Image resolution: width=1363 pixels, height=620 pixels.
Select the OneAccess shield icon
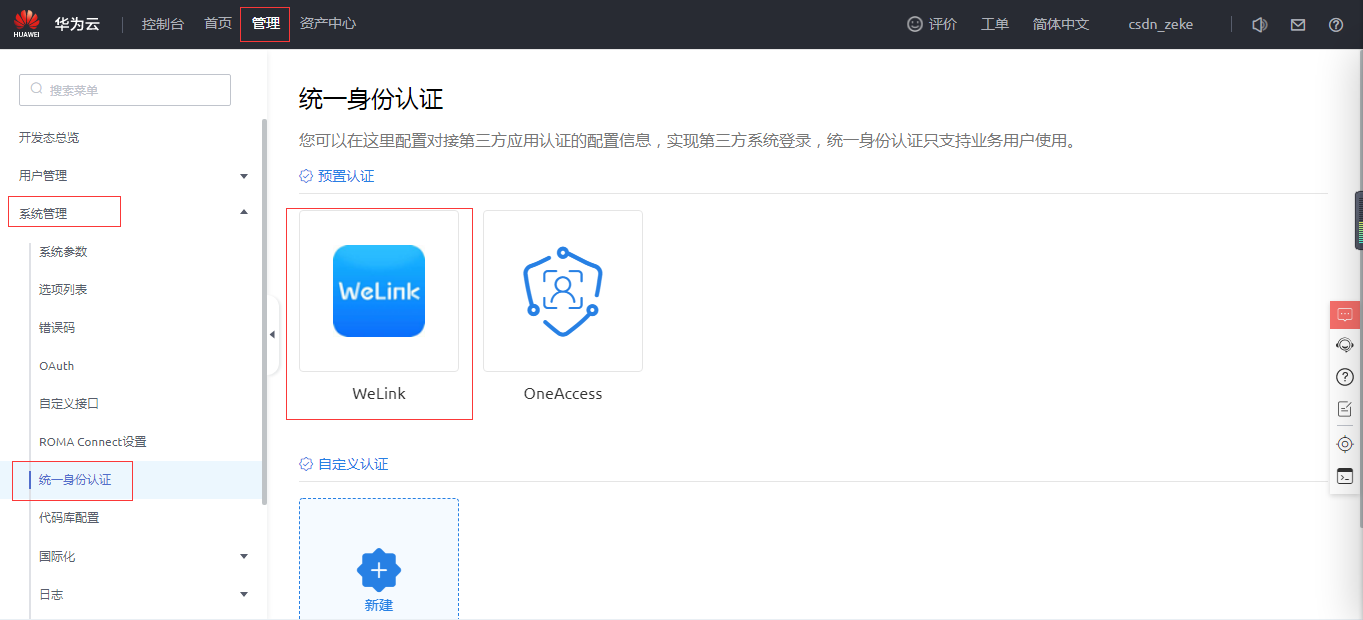[x=563, y=291]
